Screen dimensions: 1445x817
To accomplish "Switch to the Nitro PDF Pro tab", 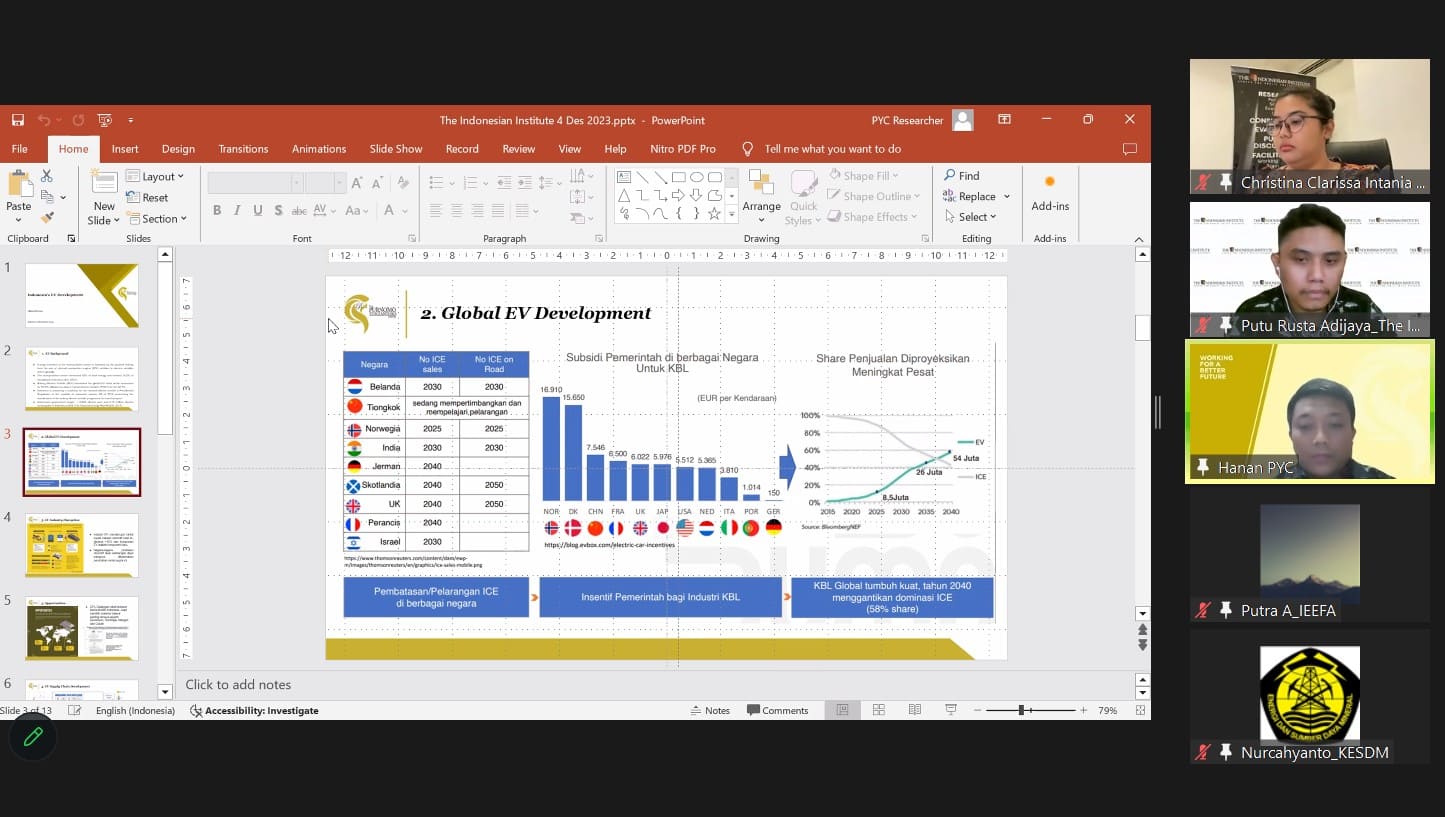I will point(682,149).
